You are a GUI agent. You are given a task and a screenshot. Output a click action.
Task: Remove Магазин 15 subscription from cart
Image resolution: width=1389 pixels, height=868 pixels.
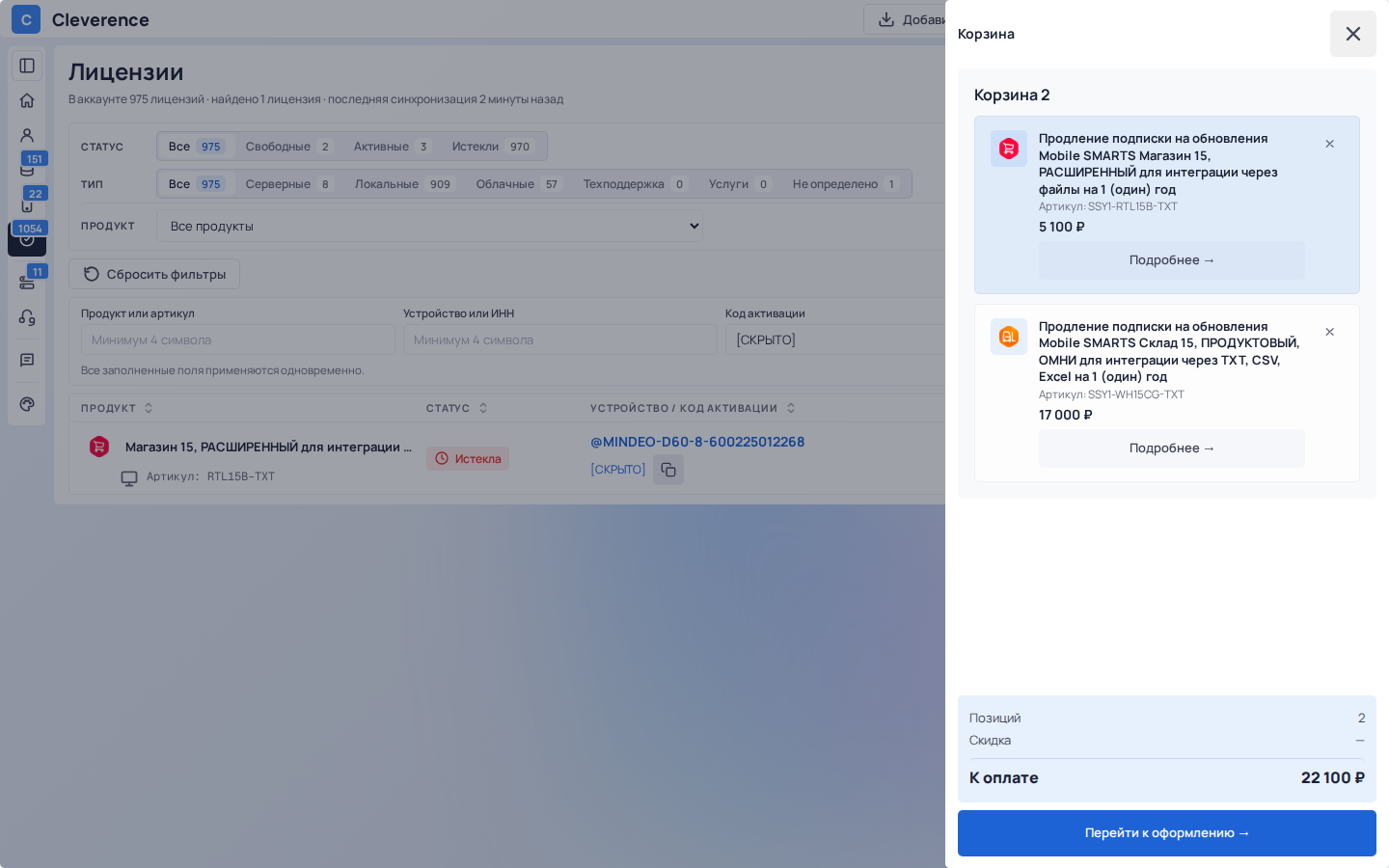[1329, 144]
